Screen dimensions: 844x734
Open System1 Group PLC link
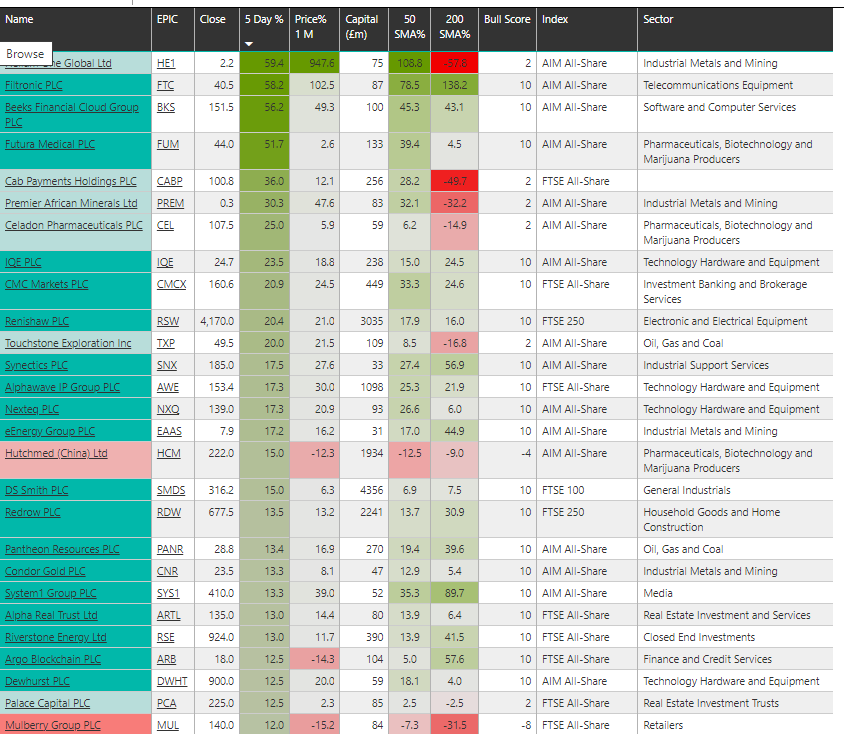point(51,594)
